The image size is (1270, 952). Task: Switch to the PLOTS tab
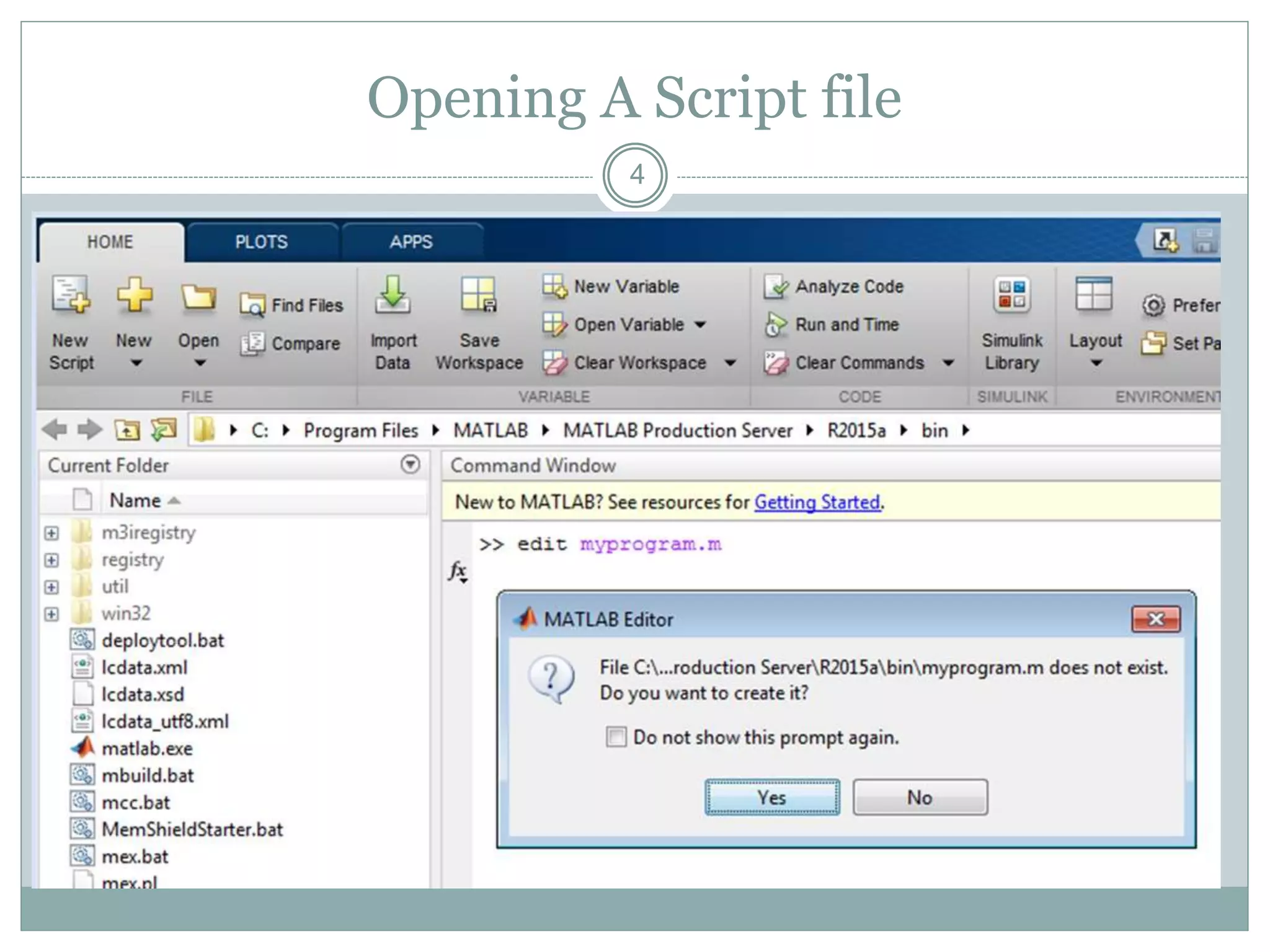coord(261,241)
